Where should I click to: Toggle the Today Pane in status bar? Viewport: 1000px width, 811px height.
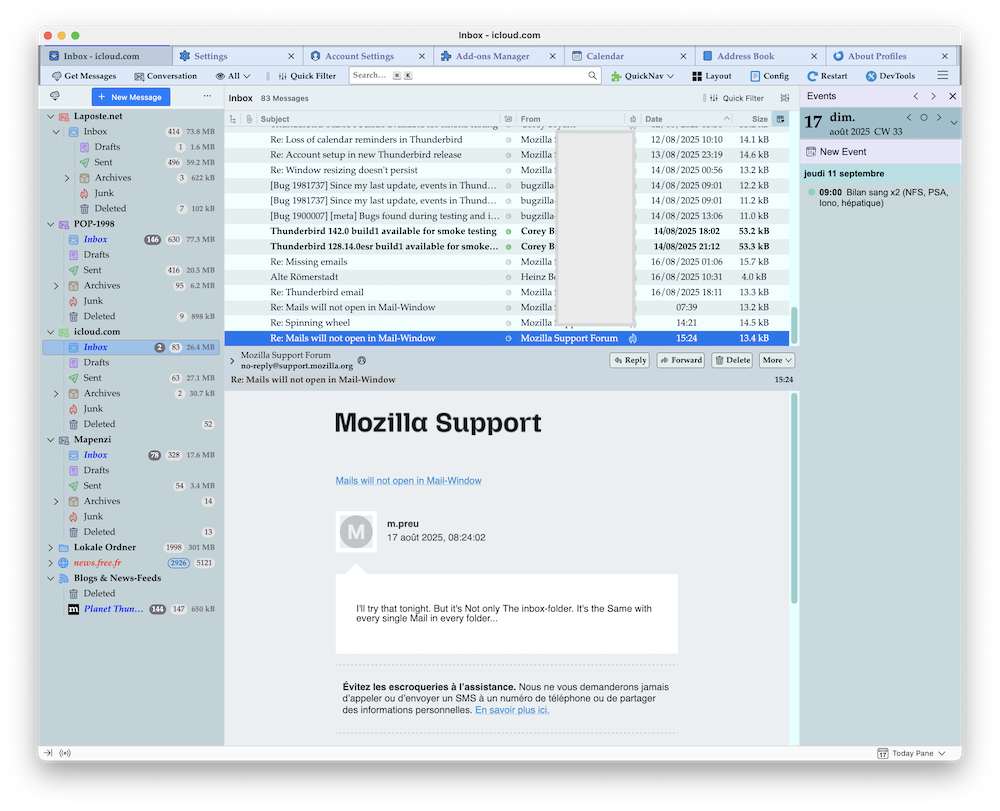pos(911,753)
